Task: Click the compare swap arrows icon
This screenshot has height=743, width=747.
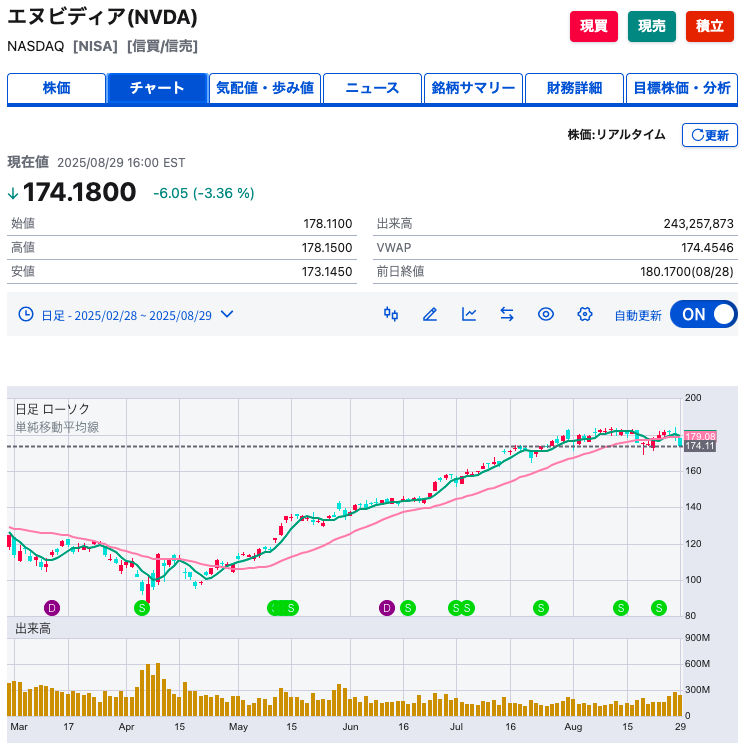Action: (507, 314)
